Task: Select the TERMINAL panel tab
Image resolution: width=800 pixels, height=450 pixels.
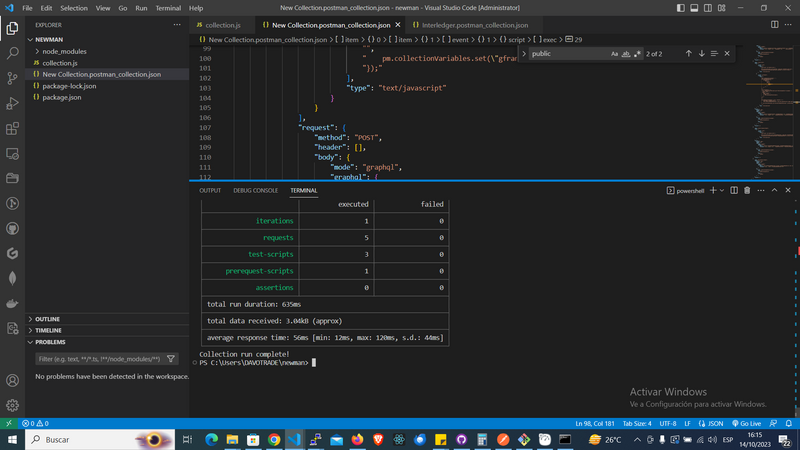Action: 304,190
